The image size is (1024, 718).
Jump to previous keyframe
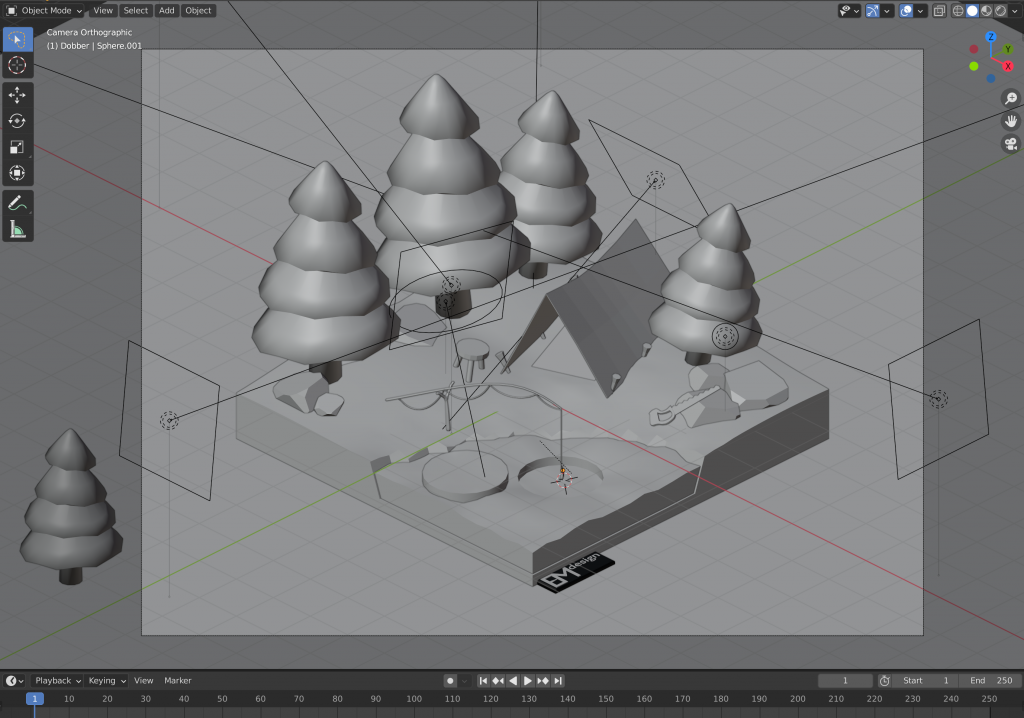[498, 681]
